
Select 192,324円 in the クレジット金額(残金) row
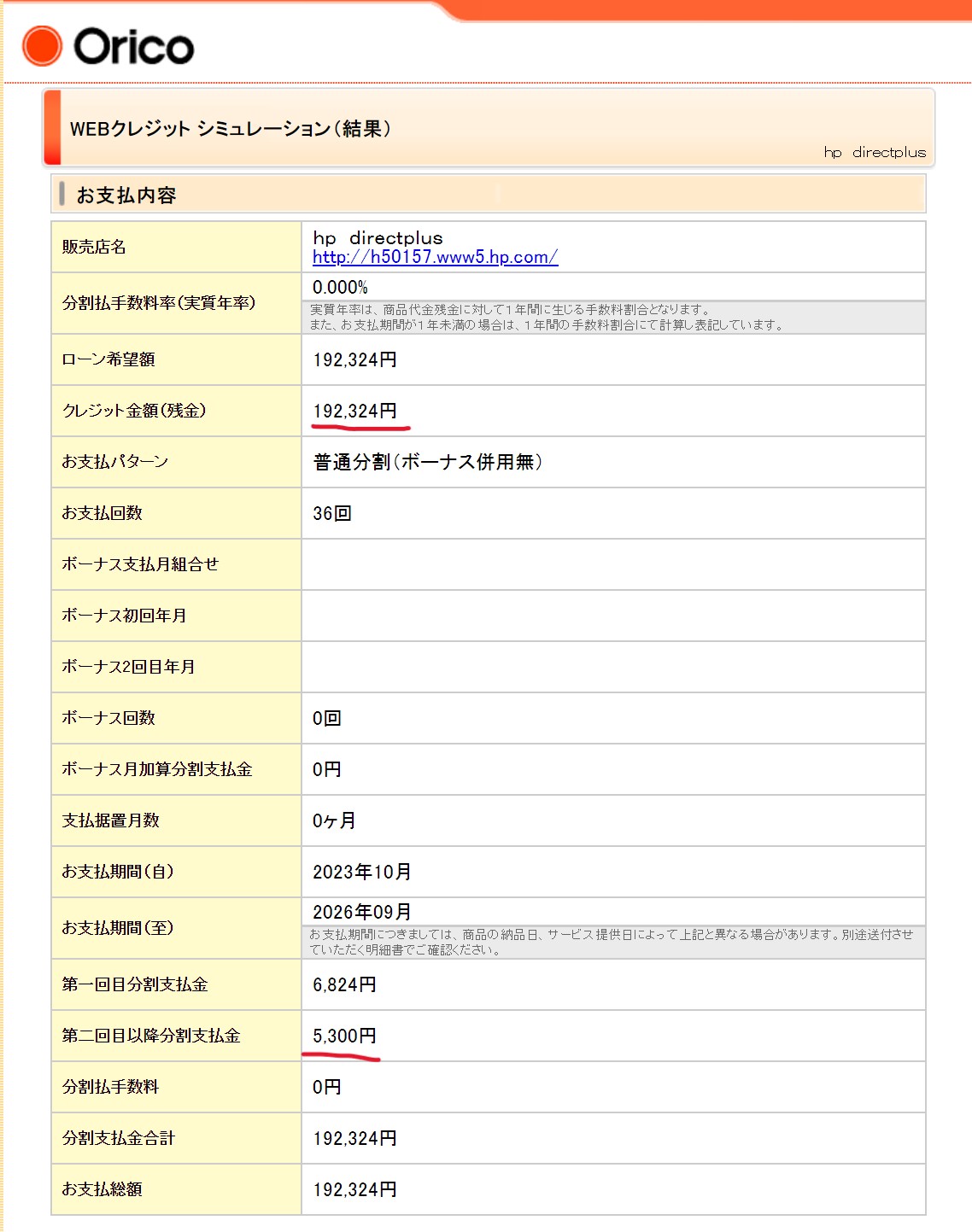coord(354,411)
